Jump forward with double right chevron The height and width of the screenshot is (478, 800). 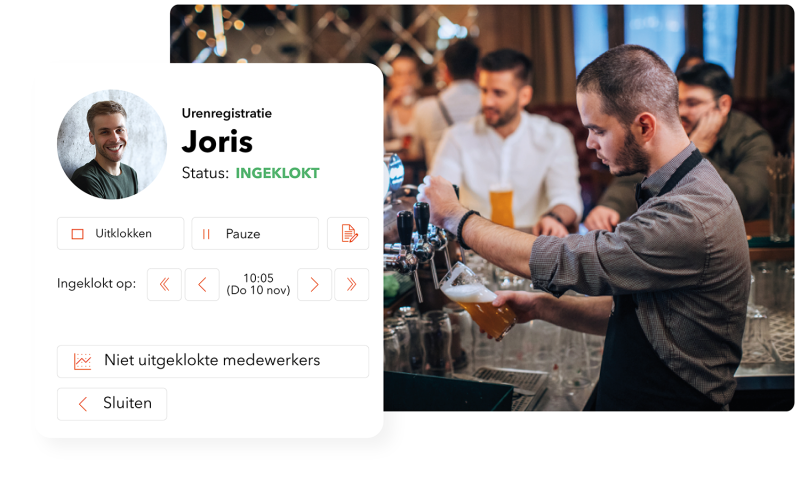tap(352, 285)
